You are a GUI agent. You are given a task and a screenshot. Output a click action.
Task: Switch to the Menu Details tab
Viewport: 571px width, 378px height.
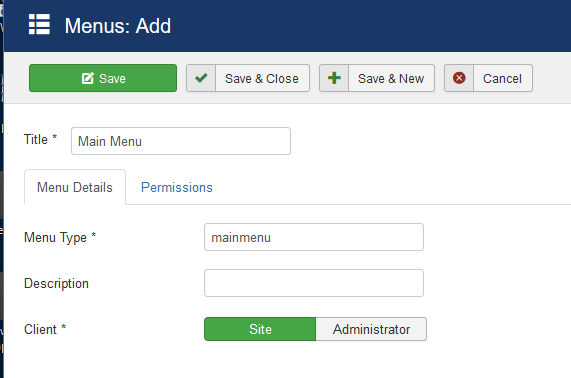(75, 187)
